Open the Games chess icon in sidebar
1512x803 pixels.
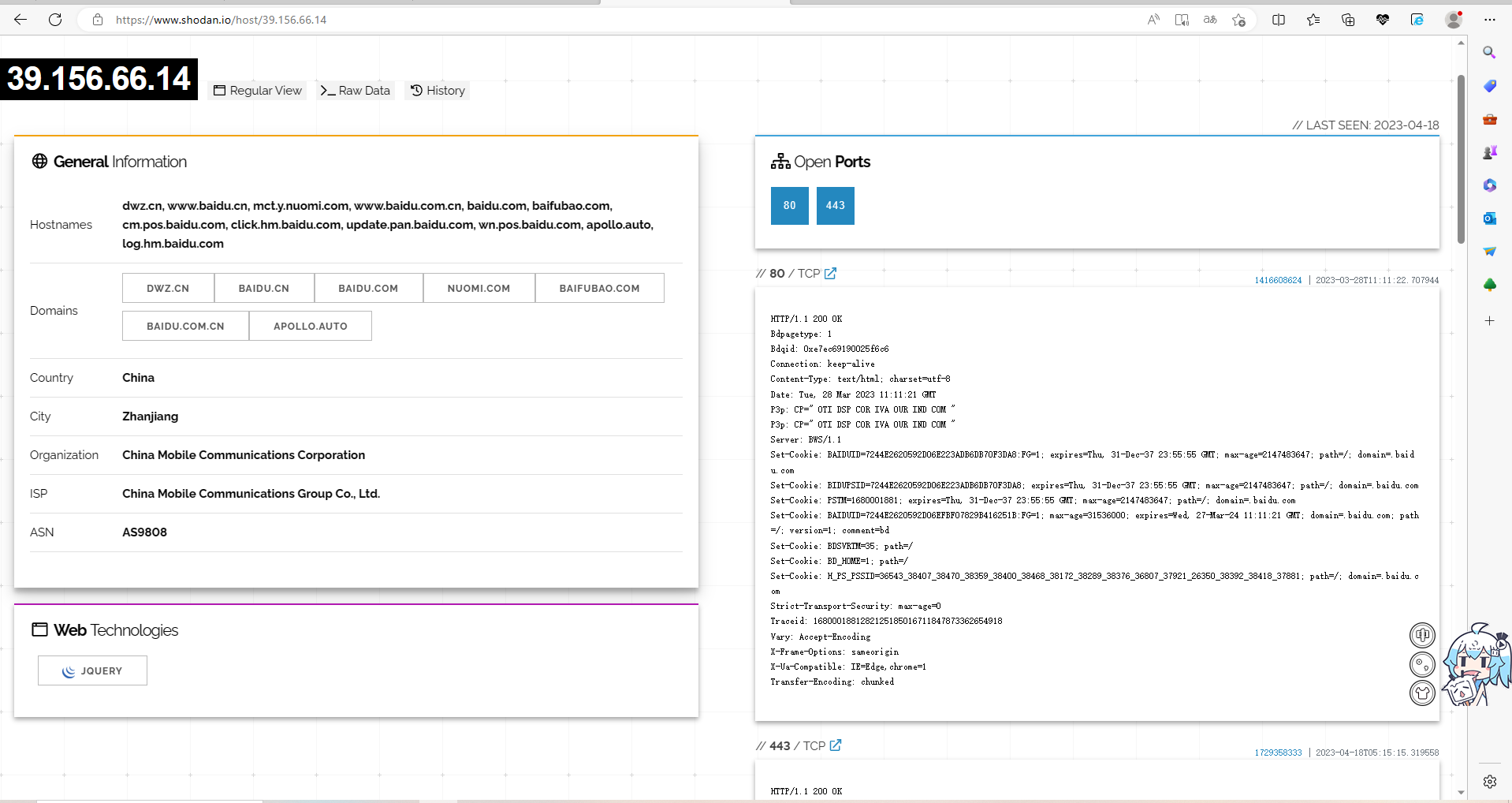(1489, 152)
